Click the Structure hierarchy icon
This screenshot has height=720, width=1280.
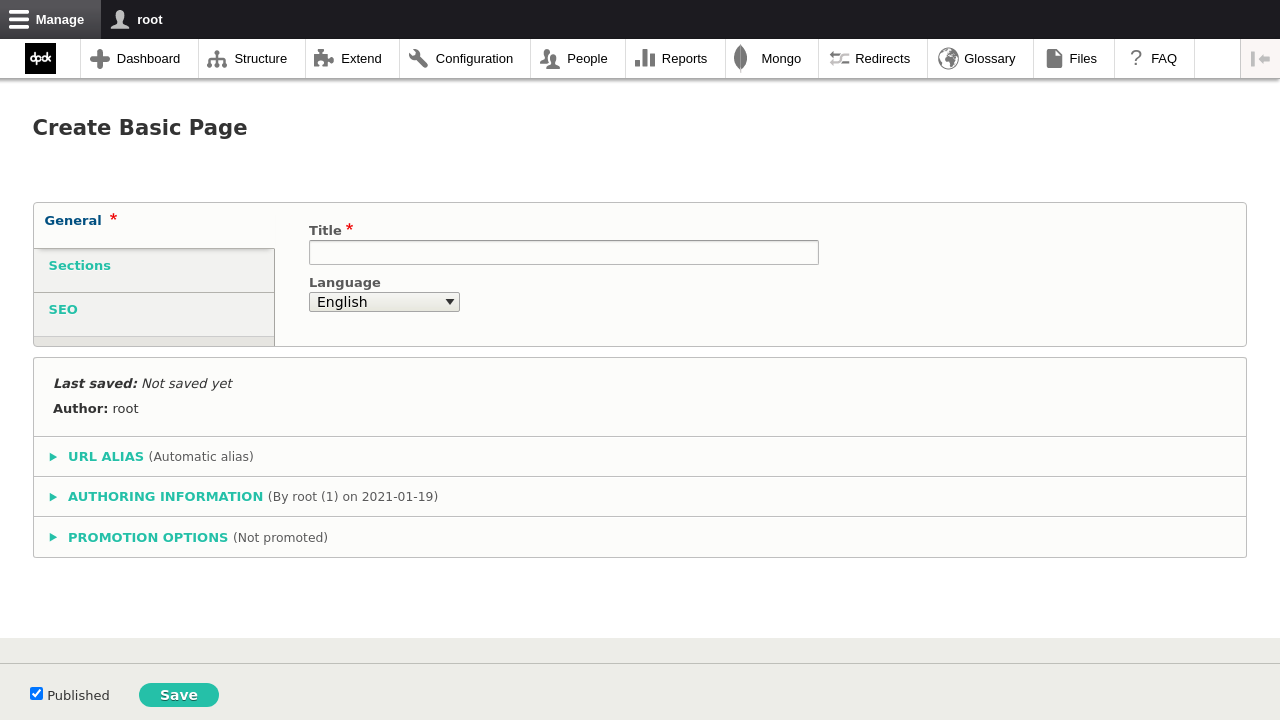tap(217, 59)
